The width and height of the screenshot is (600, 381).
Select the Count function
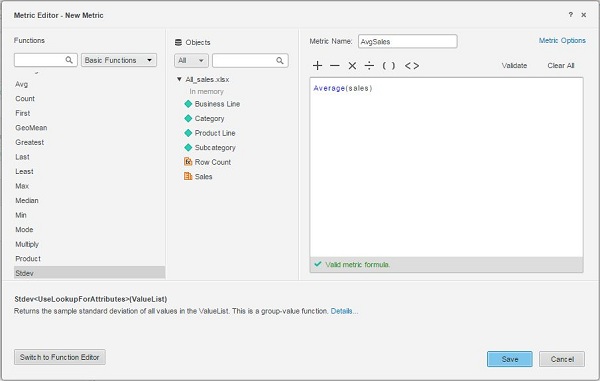[x=25, y=99]
